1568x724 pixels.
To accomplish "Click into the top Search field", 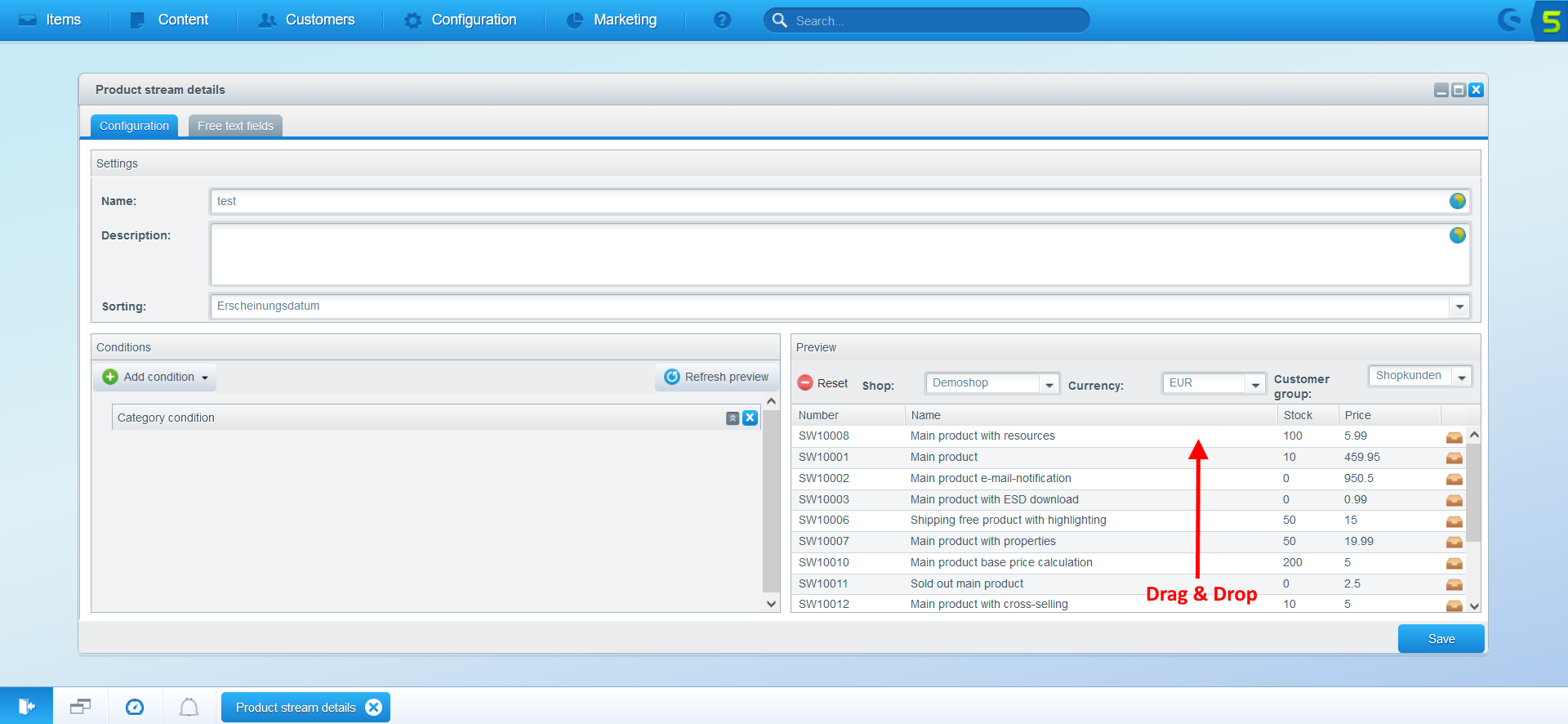I will [x=931, y=20].
